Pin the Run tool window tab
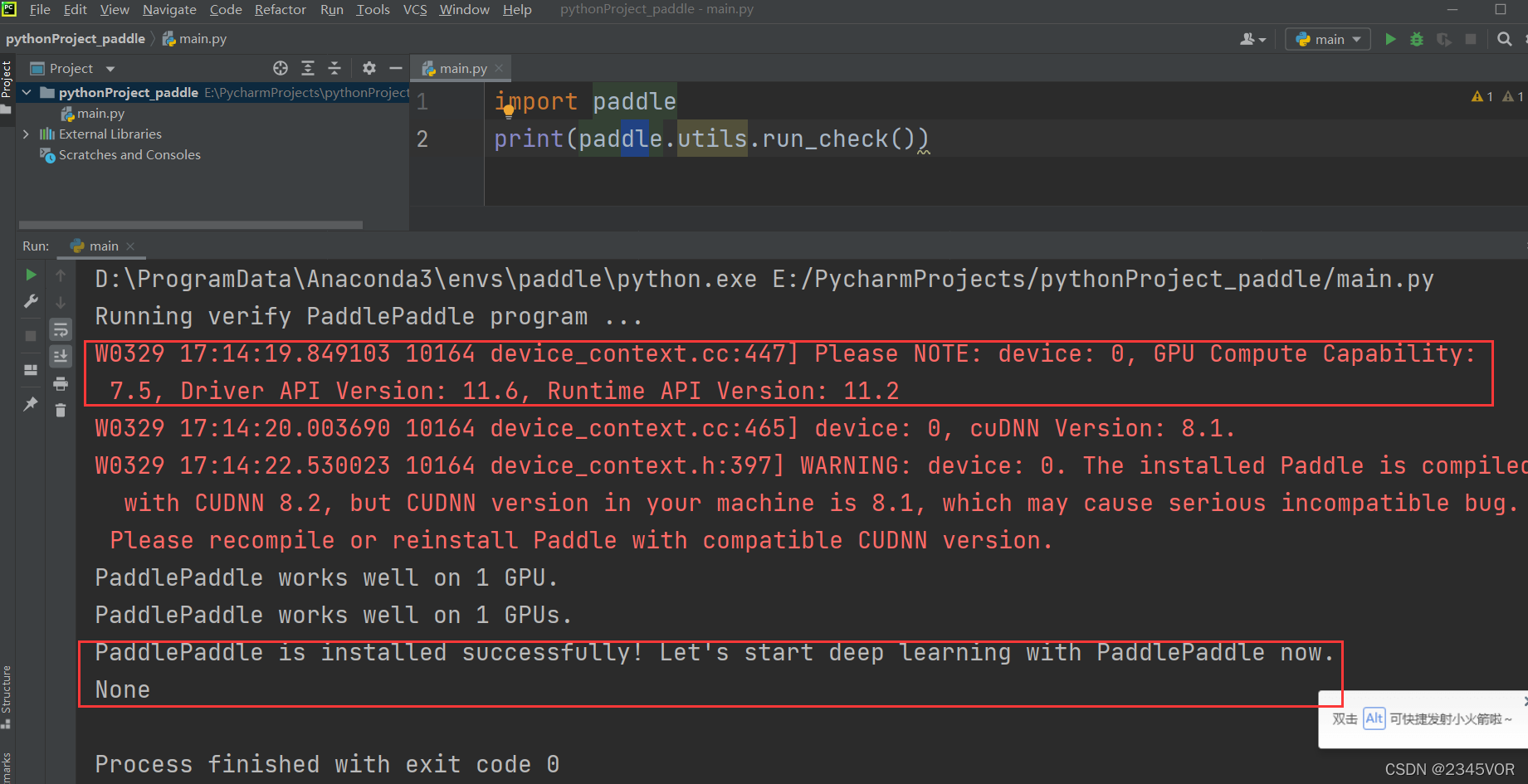Image resolution: width=1528 pixels, height=784 pixels. click(x=31, y=404)
